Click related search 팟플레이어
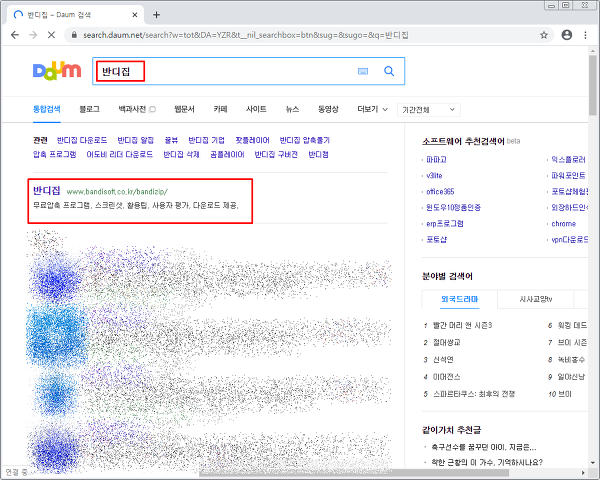 pos(252,140)
